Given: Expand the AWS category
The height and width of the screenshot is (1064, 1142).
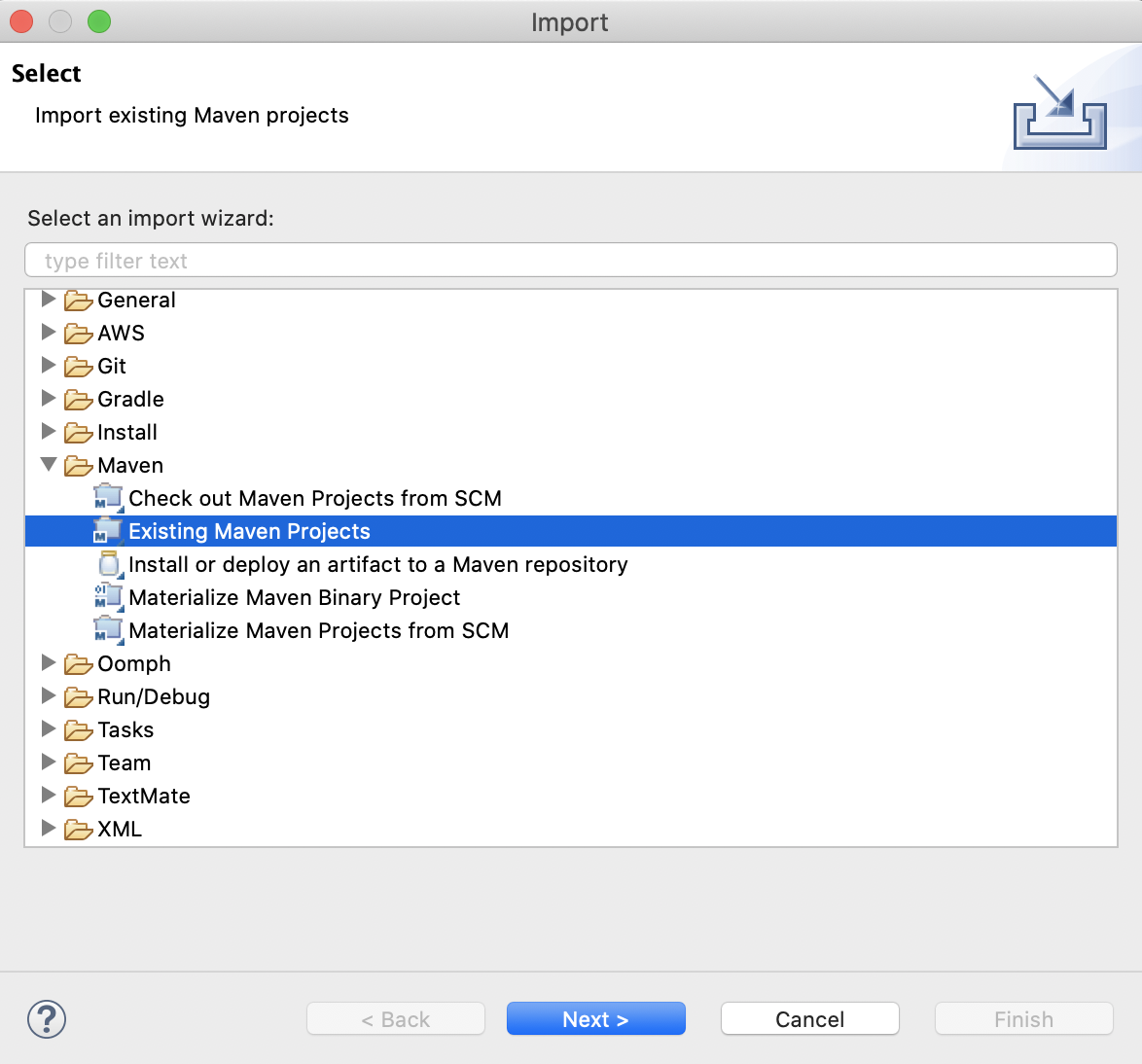Looking at the screenshot, I should 48,332.
